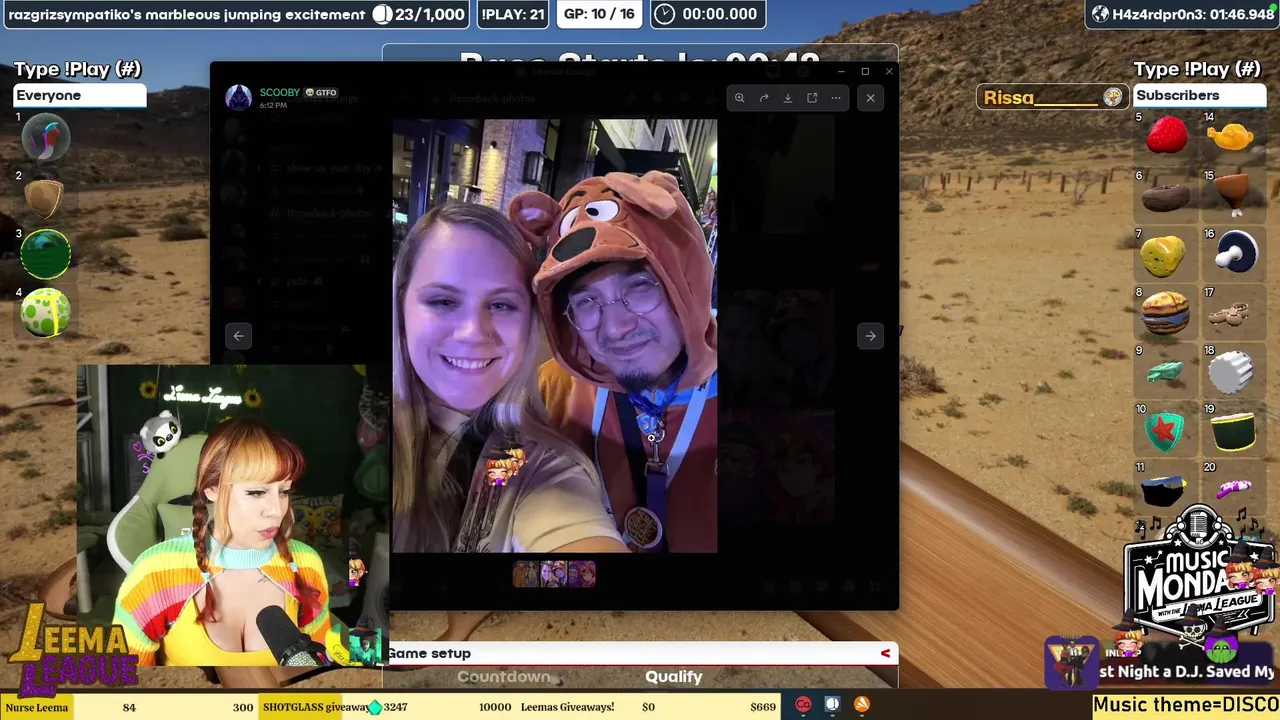Pick marble slot 3 green globe

pos(46,254)
